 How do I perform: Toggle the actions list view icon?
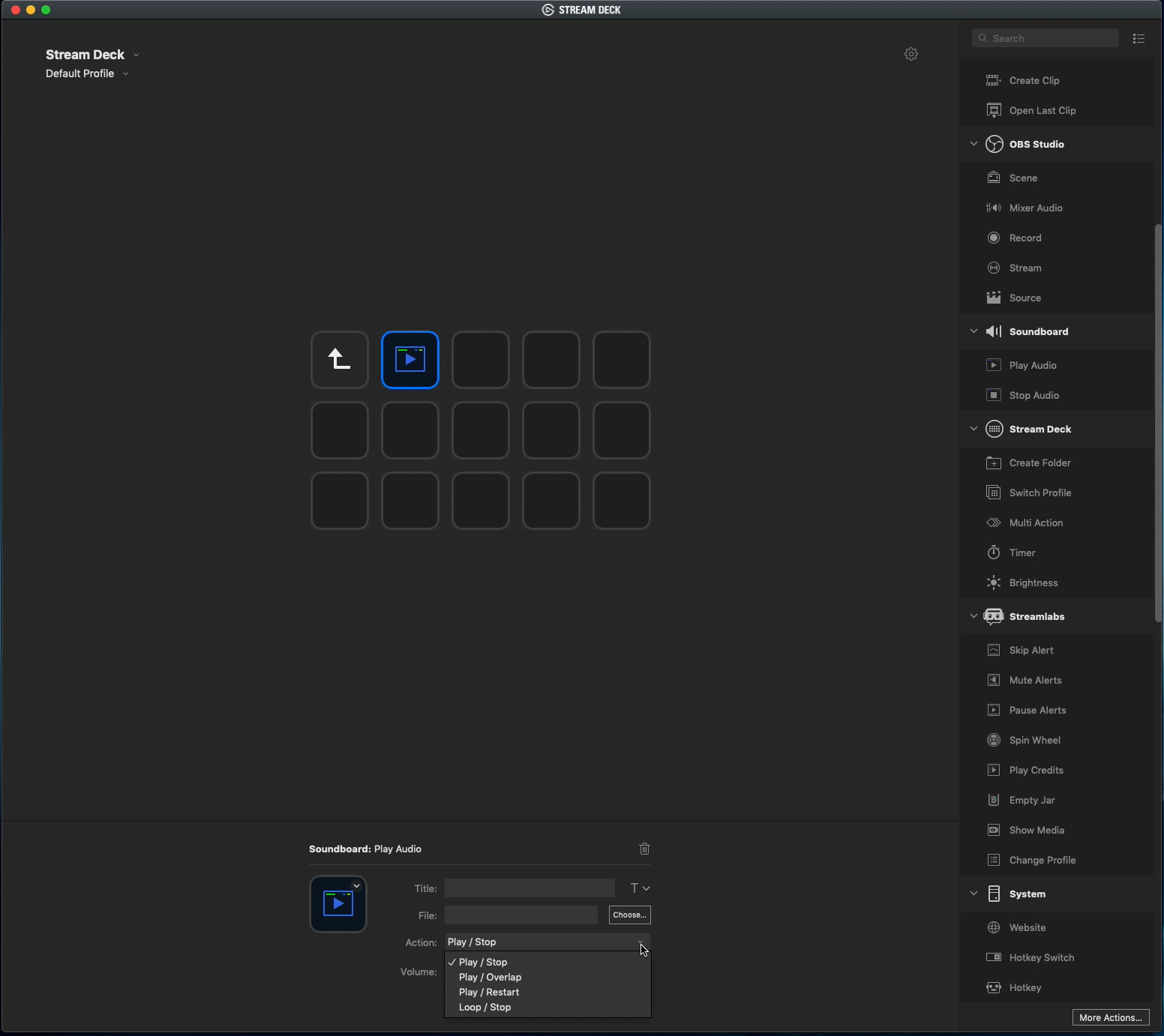point(1138,38)
